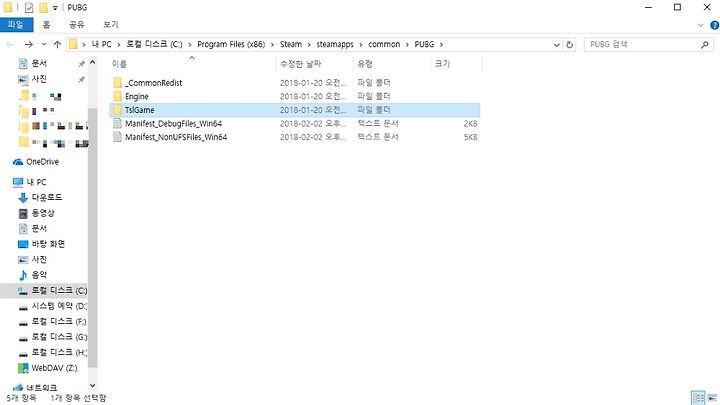The height and width of the screenshot is (405, 720).
Task: Click the 5KB size cell
Action: tap(470, 137)
